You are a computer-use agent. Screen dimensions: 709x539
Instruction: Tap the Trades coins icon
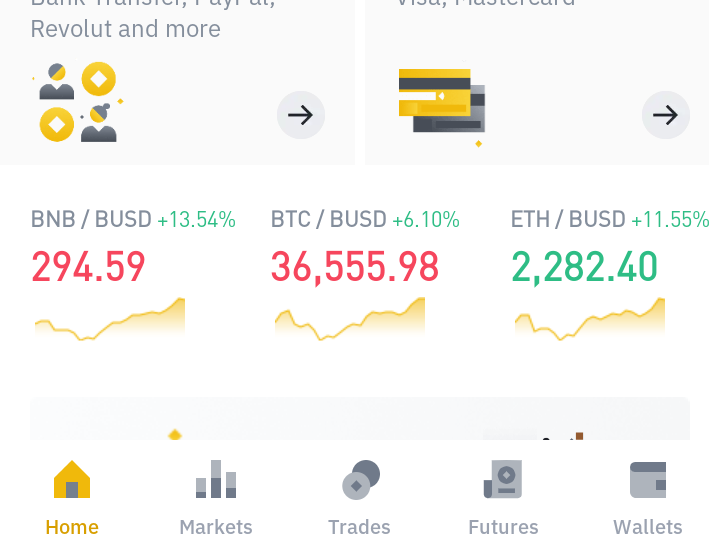pos(361,480)
